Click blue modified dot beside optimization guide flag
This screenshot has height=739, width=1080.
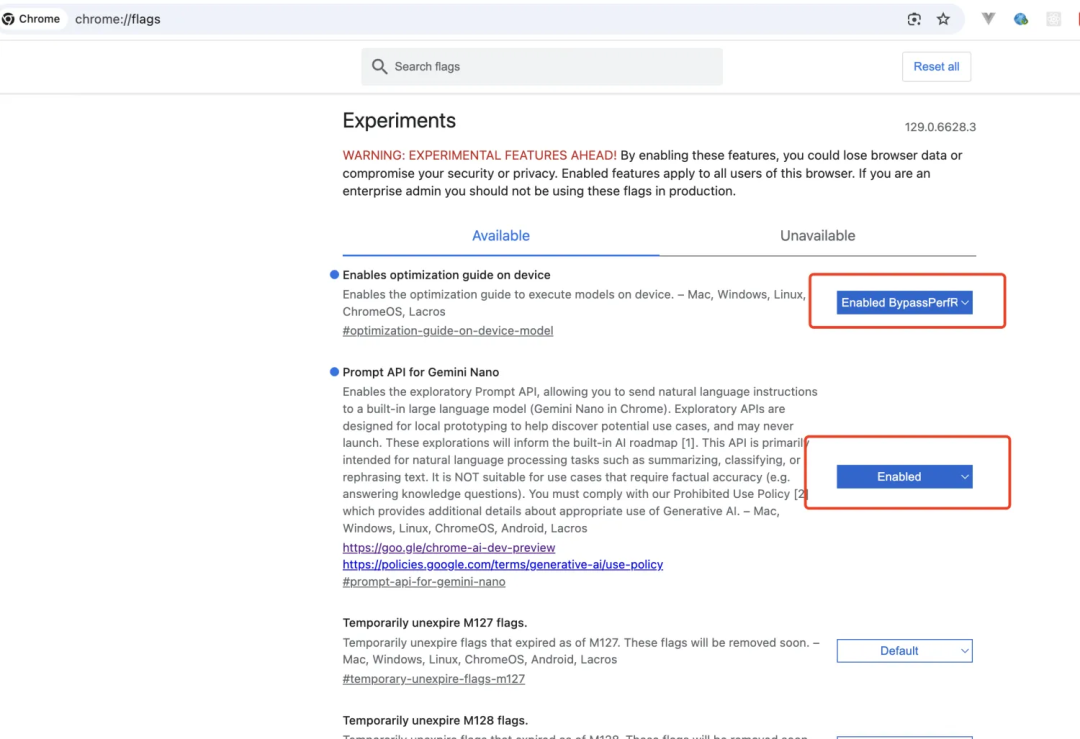pos(334,275)
